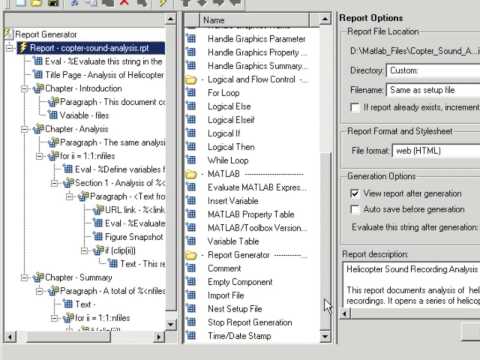Image resolution: width=480 pixels, height=360 pixels.
Task: Open the File format dropdown showing web (HTML)
Action: 436,151
